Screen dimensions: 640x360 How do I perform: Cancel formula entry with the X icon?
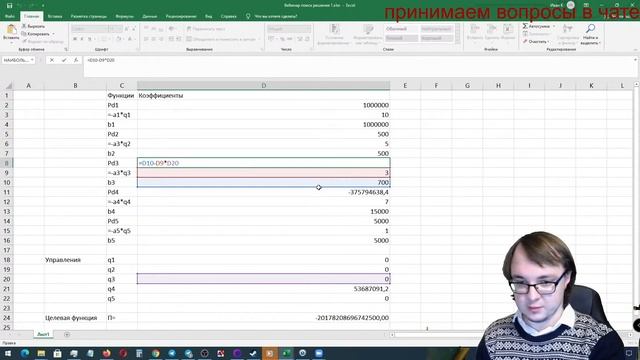tap(52, 60)
